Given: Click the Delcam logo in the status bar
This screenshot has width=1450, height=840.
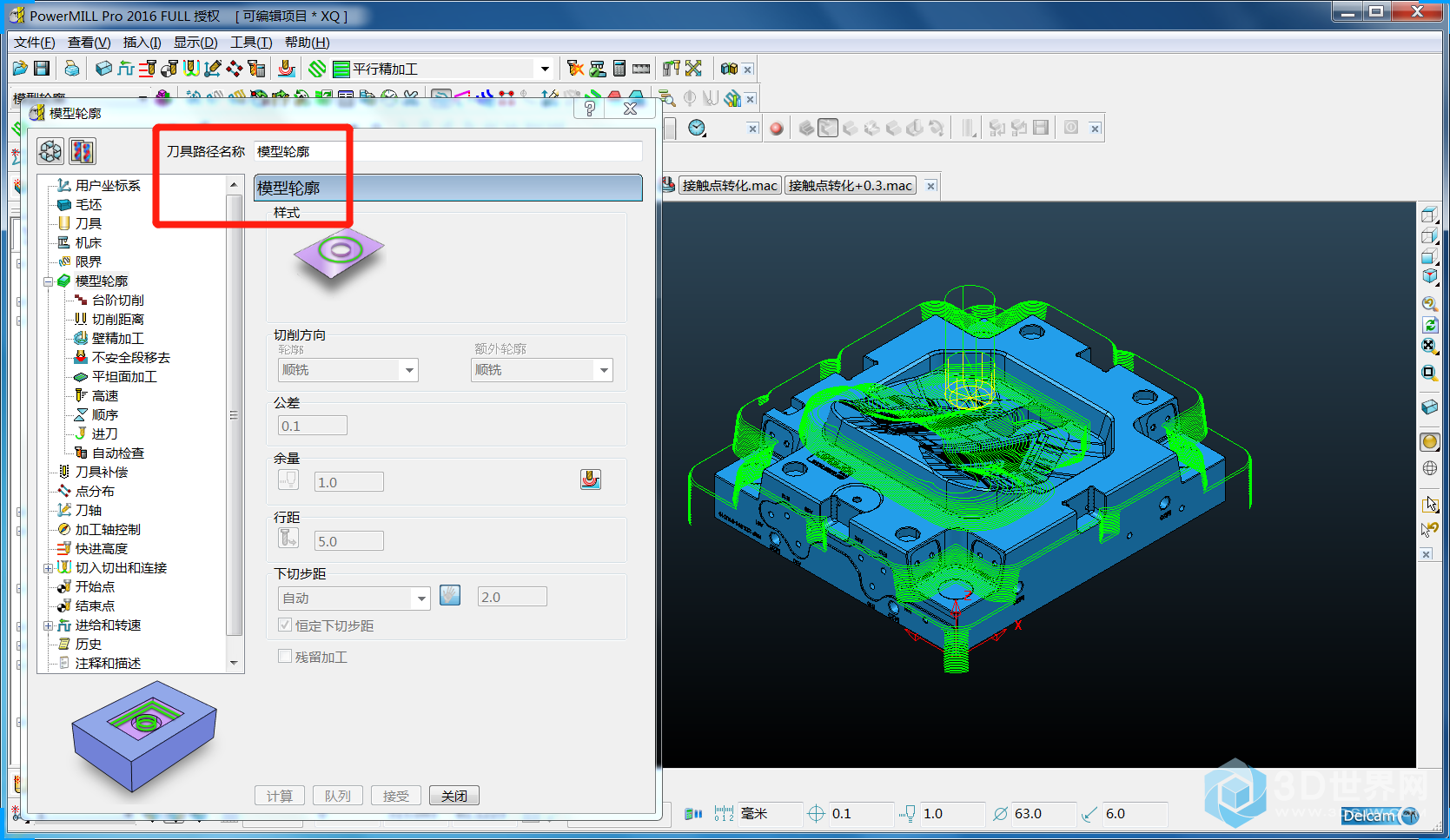Looking at the screenshot, I should pyautogui.click(x=1380, y=815).
